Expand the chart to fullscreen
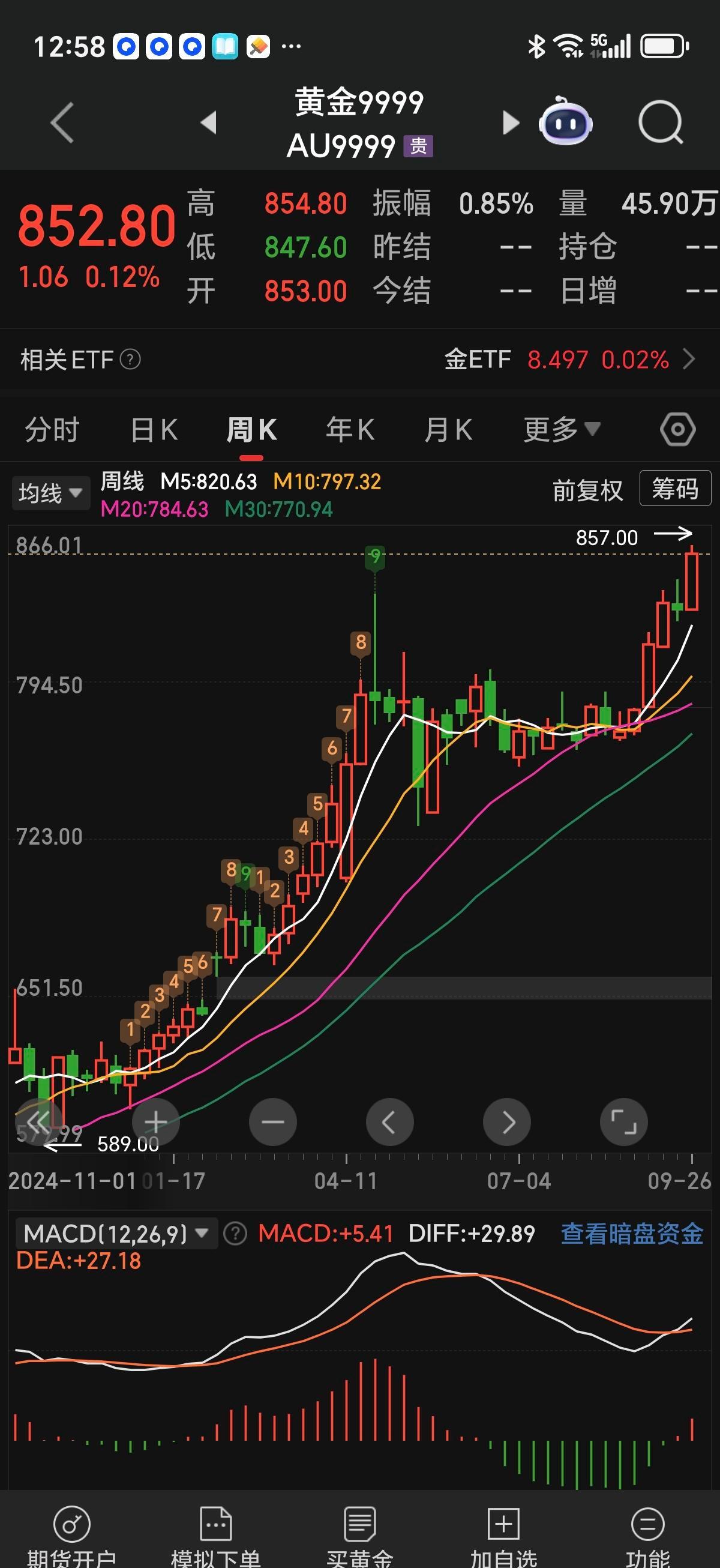Viewport: 720px width, 1568px height. [624, 1121]
